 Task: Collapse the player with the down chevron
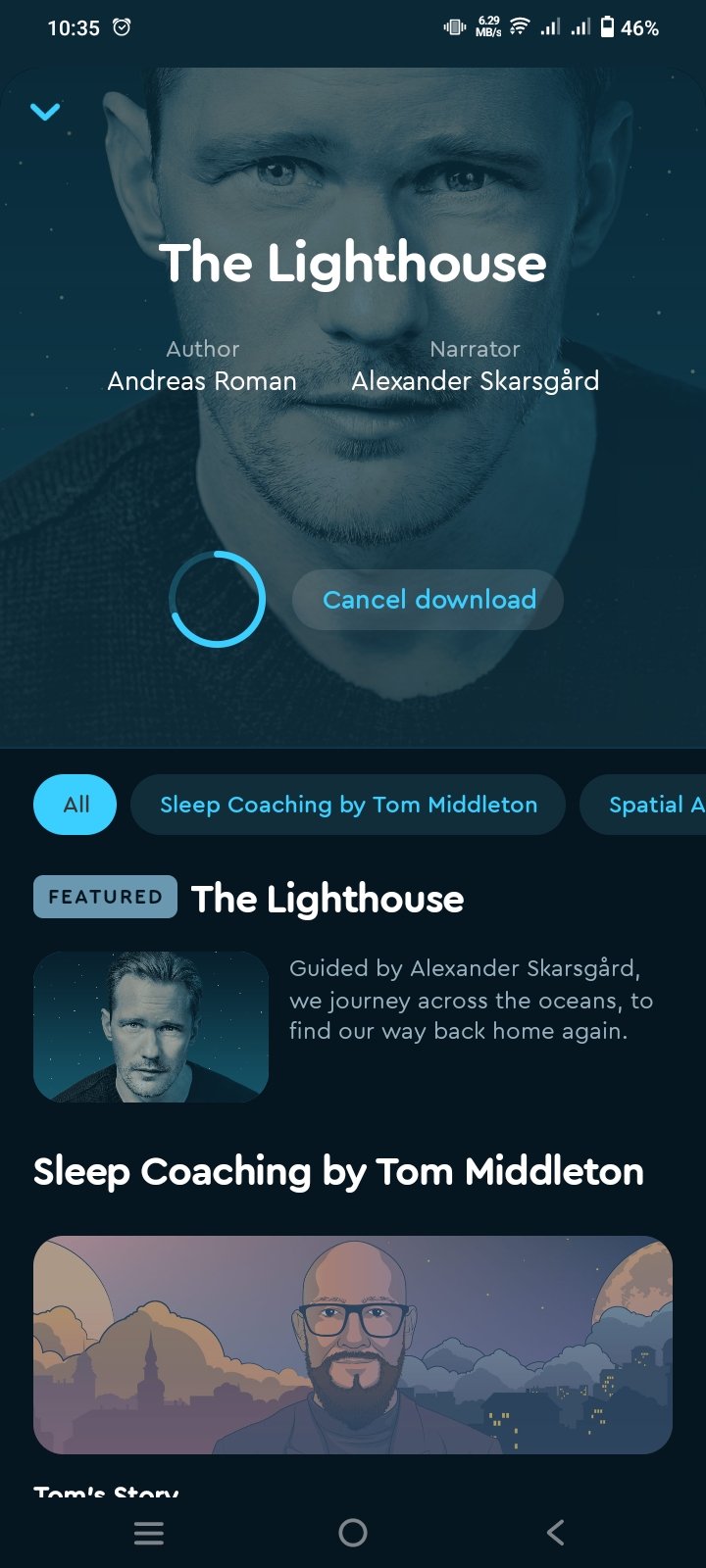tap(45, 112)
